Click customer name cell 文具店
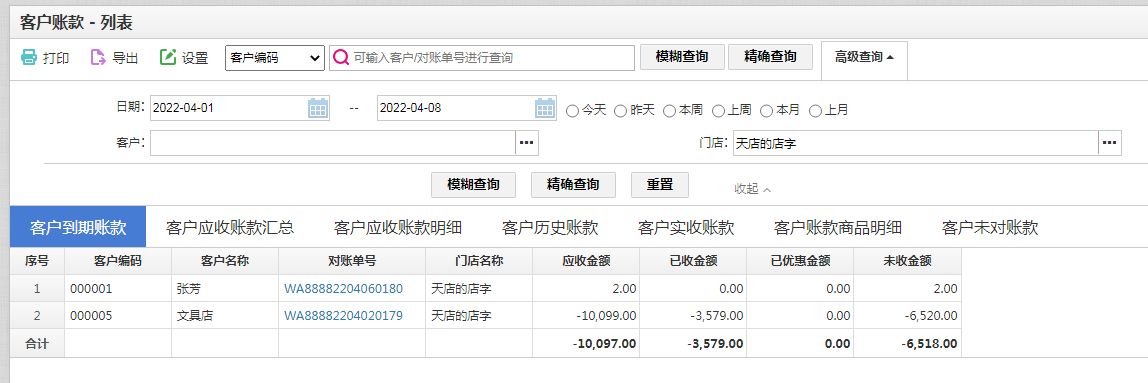The image size is (1148, 383). [225, 316]
